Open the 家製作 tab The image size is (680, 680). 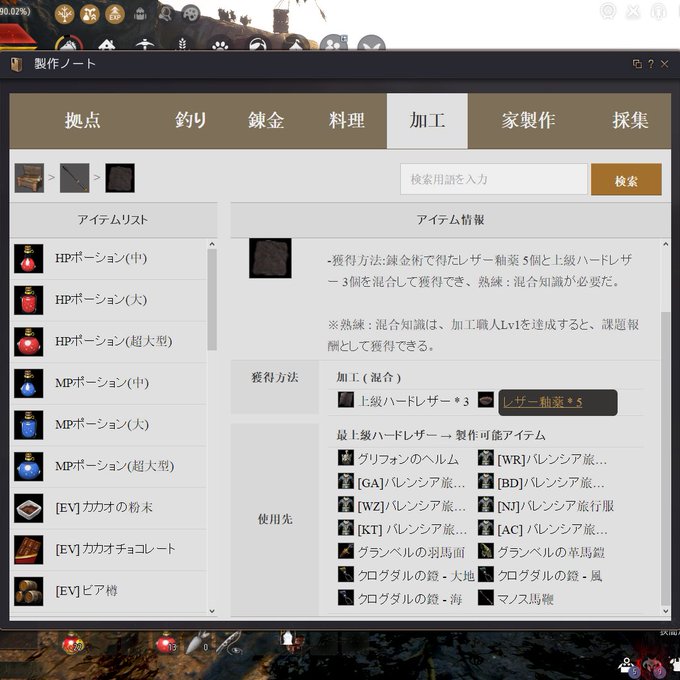[528, 120]
